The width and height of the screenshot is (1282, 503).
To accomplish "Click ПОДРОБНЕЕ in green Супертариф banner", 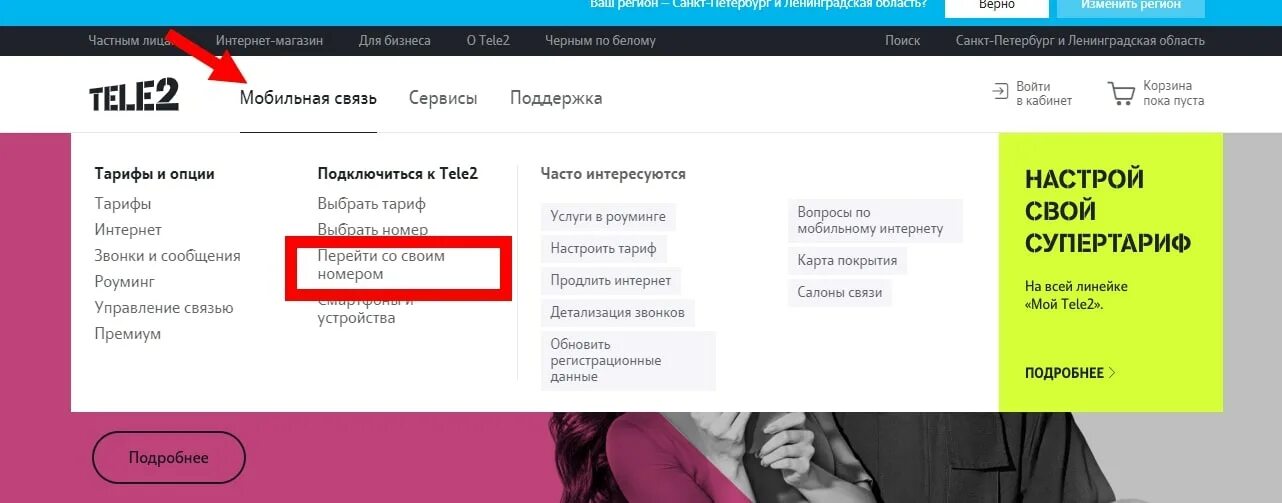I will [1070, 372].
